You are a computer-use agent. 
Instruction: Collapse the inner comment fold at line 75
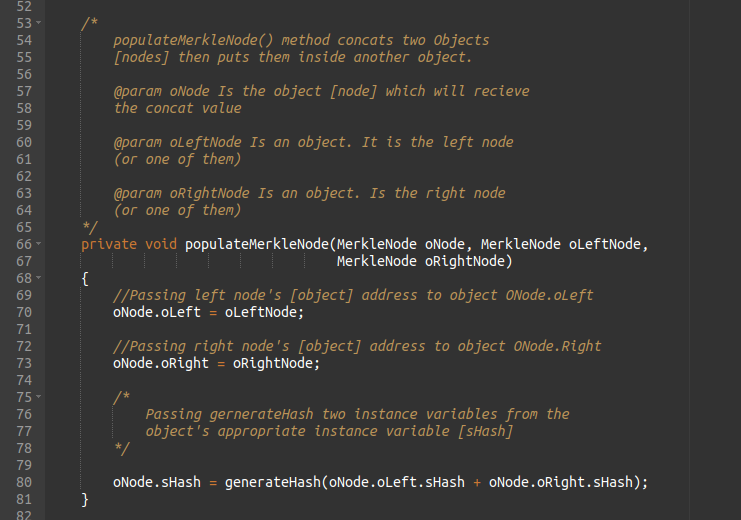(38, 396)
